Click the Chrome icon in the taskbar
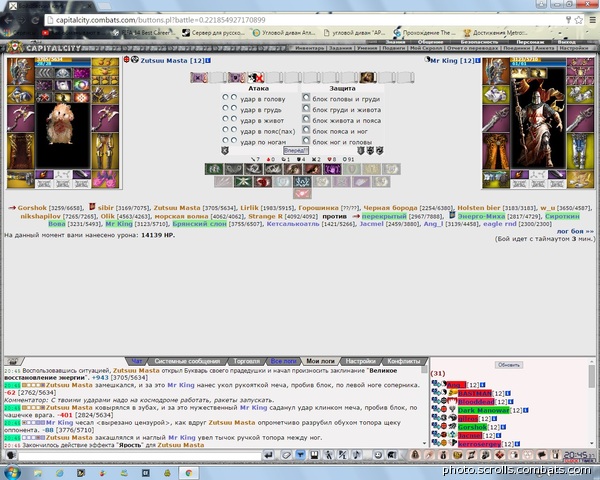Viewport: 600px width, 480px height. coord(189,473)
